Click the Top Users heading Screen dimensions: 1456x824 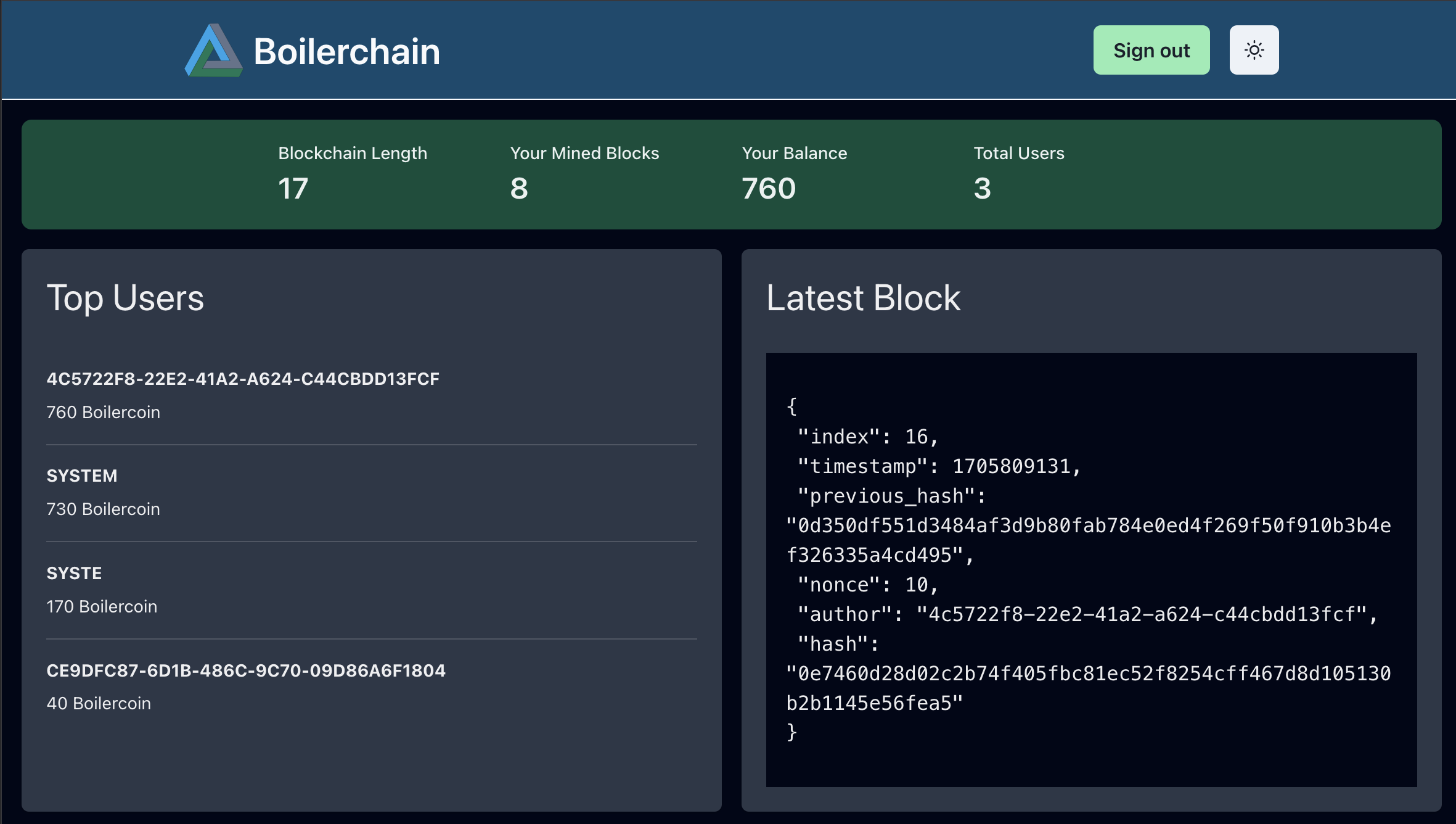click(125, 298)
